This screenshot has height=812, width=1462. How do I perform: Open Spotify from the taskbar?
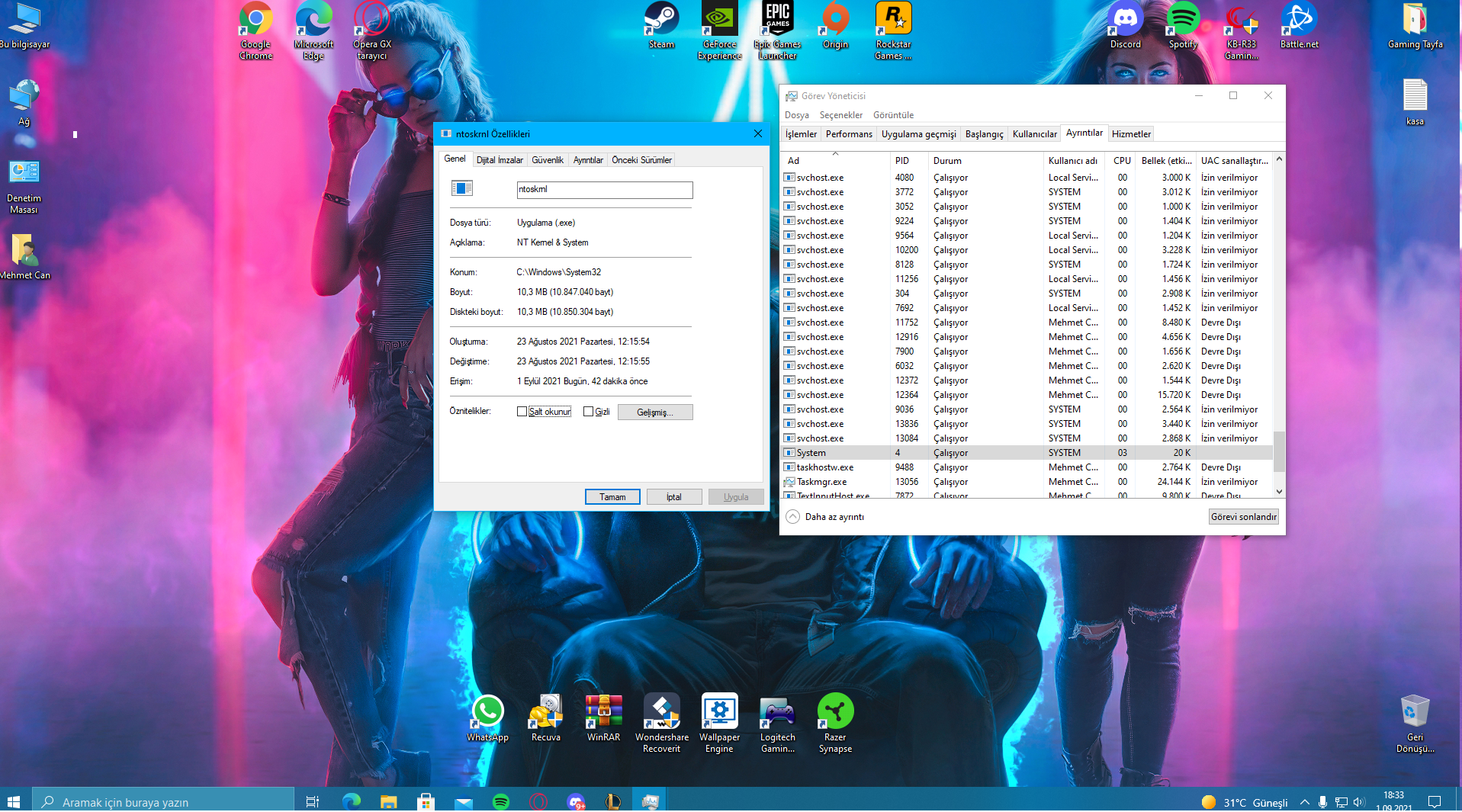[501, 801]
